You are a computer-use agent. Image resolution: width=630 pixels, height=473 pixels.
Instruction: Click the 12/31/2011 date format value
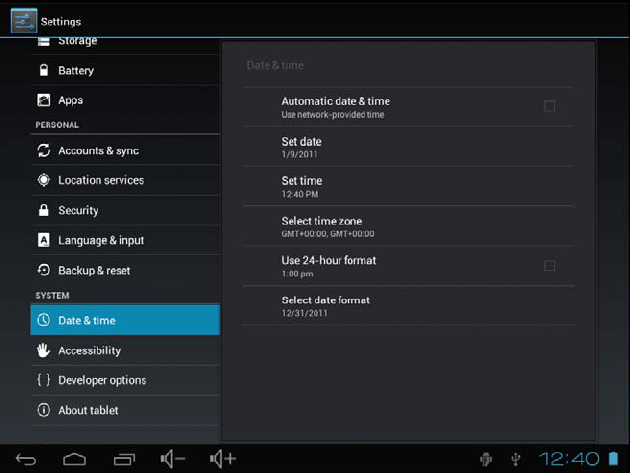coord(305,313)
